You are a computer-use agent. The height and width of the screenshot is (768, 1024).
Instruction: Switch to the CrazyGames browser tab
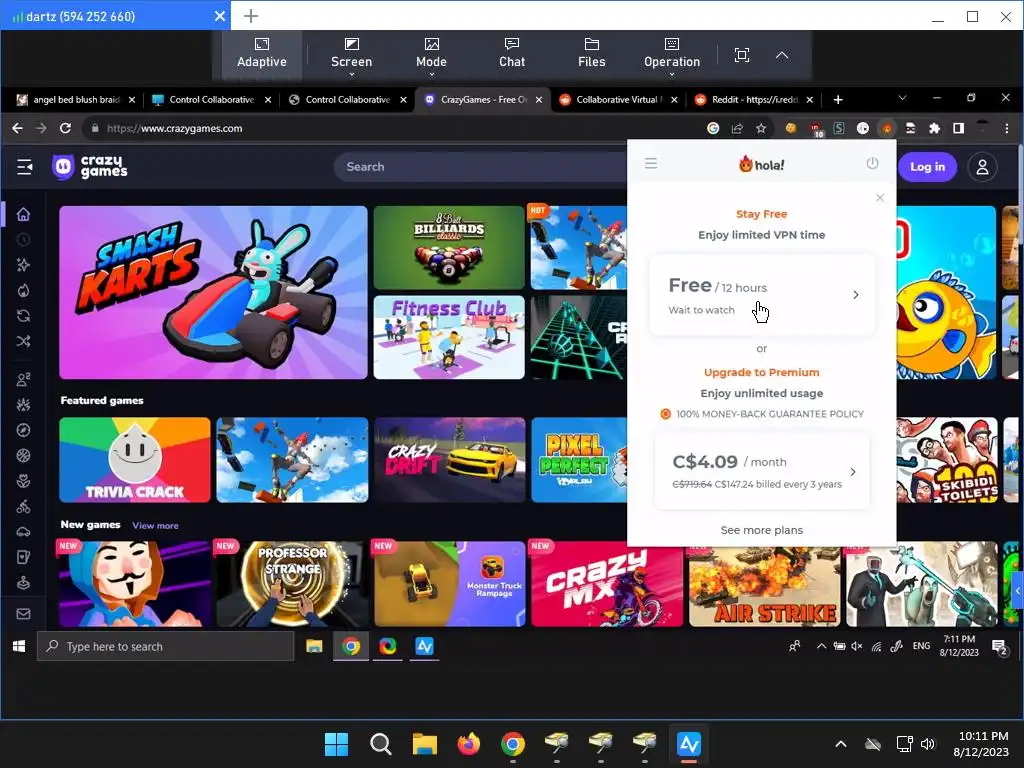[x=482, y=100]
